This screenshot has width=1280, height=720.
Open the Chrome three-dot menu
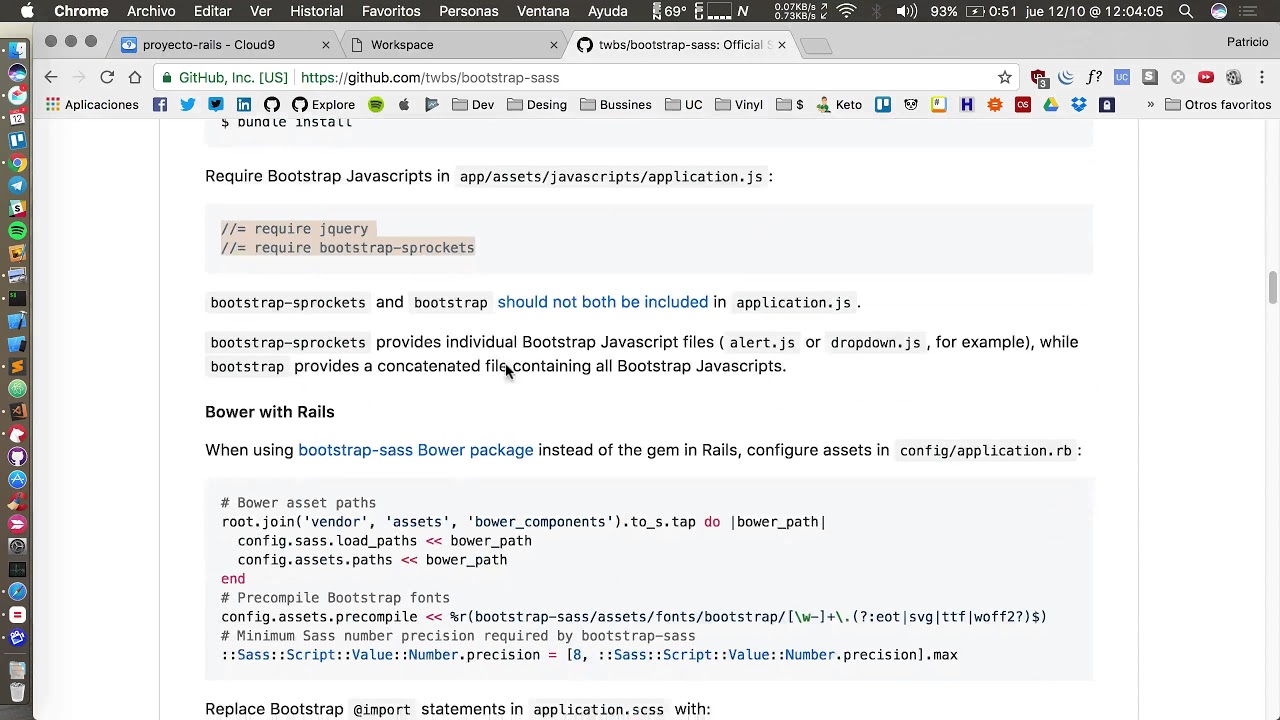coord(1261,78)
